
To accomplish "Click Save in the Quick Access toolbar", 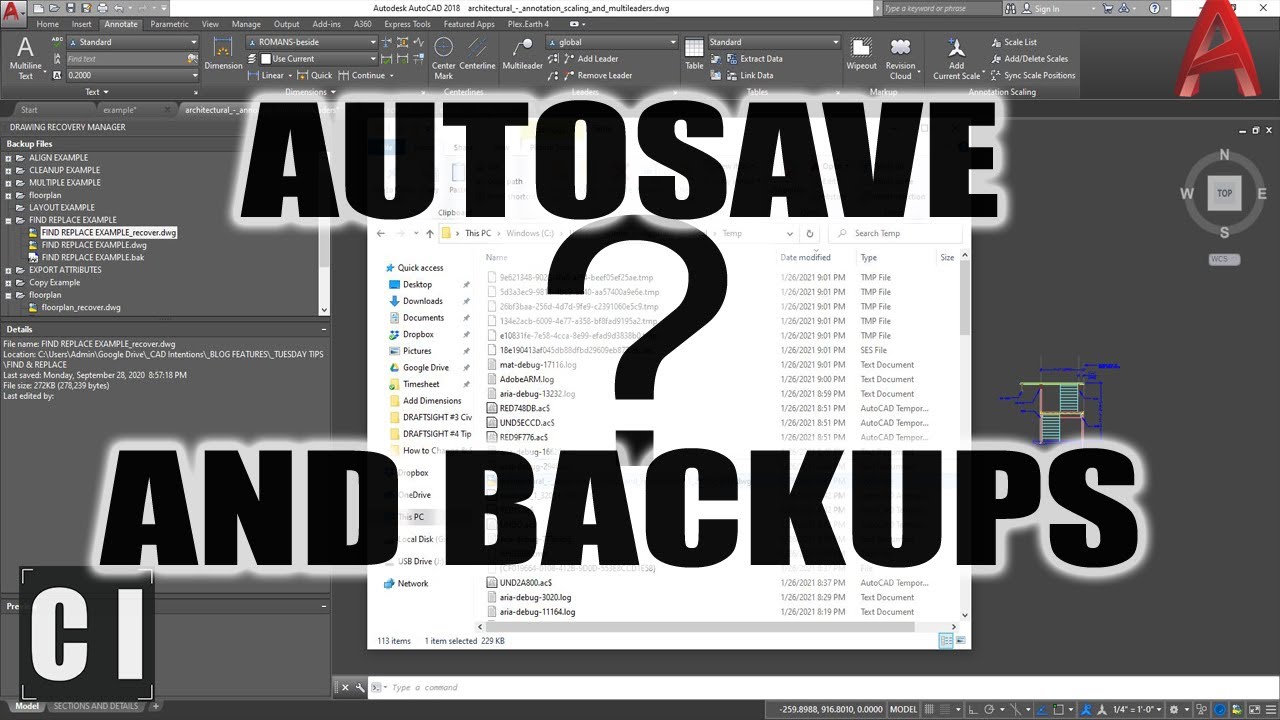I will pyautogui.click(x=71, y=8).
